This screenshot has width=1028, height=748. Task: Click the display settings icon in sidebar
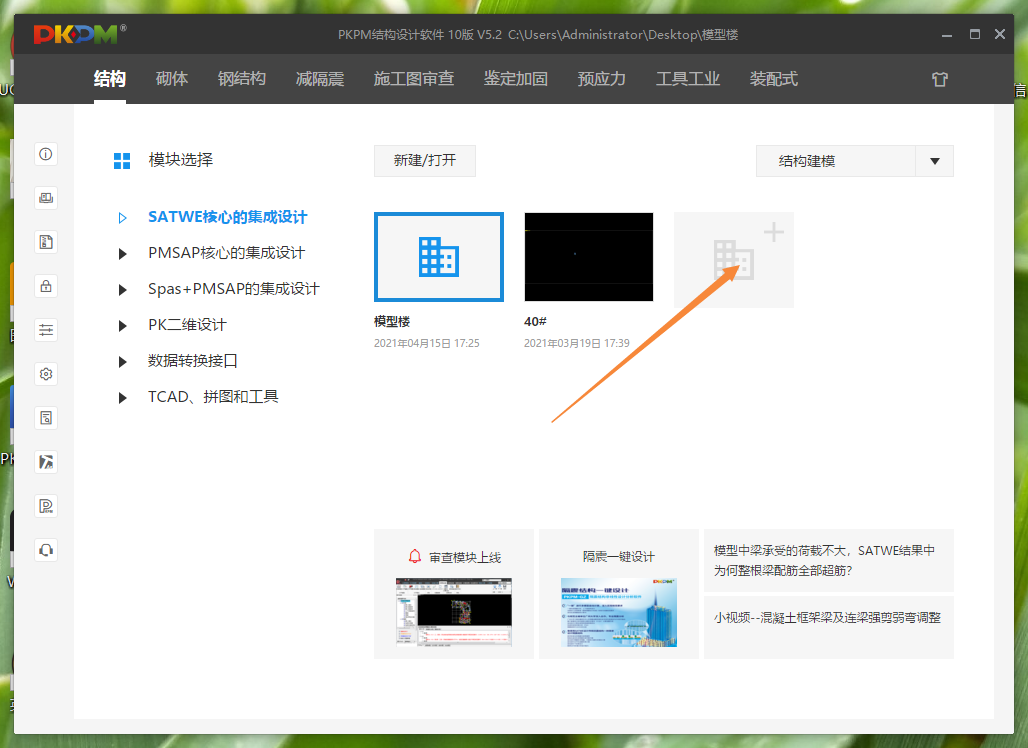pyautogui.click(x=45, y=197)
